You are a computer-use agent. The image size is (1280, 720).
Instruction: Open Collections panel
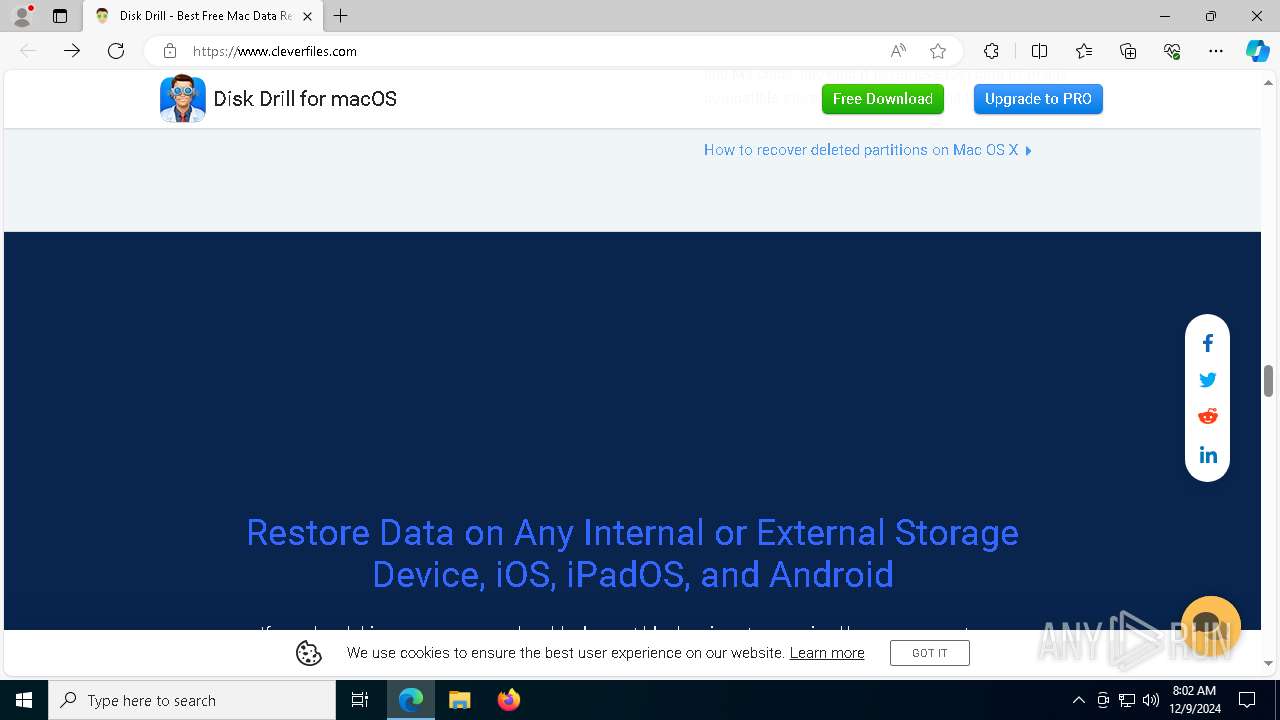coord(1128,51)
